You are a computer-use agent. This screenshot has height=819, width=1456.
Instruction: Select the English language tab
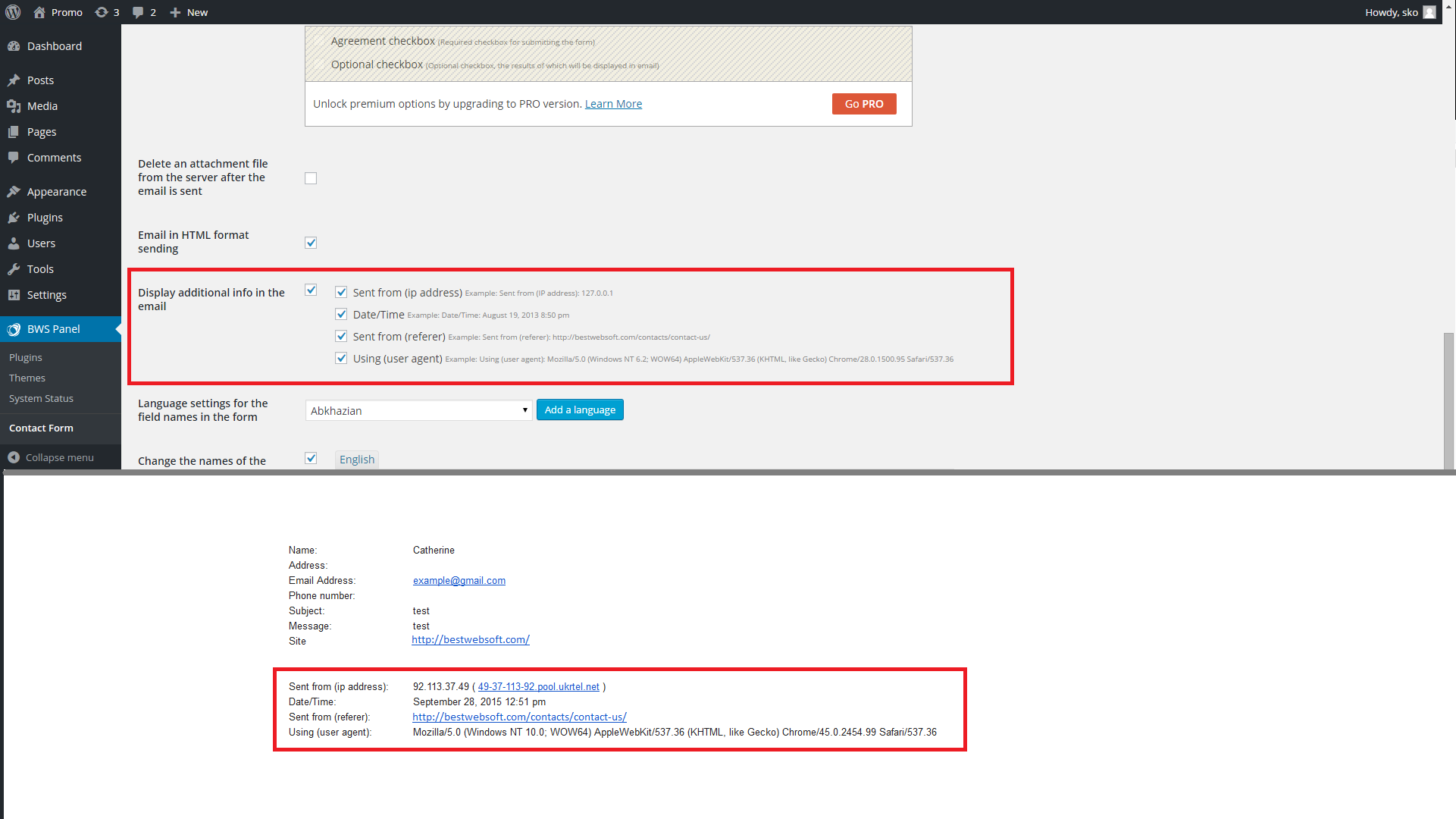click(x=357, y=460)
